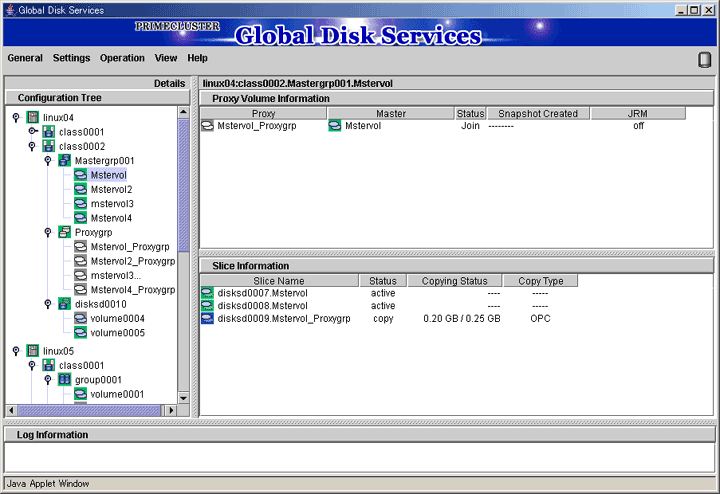720x494 pixels.
Task: Open the Help menu
Action: point(197,58)
